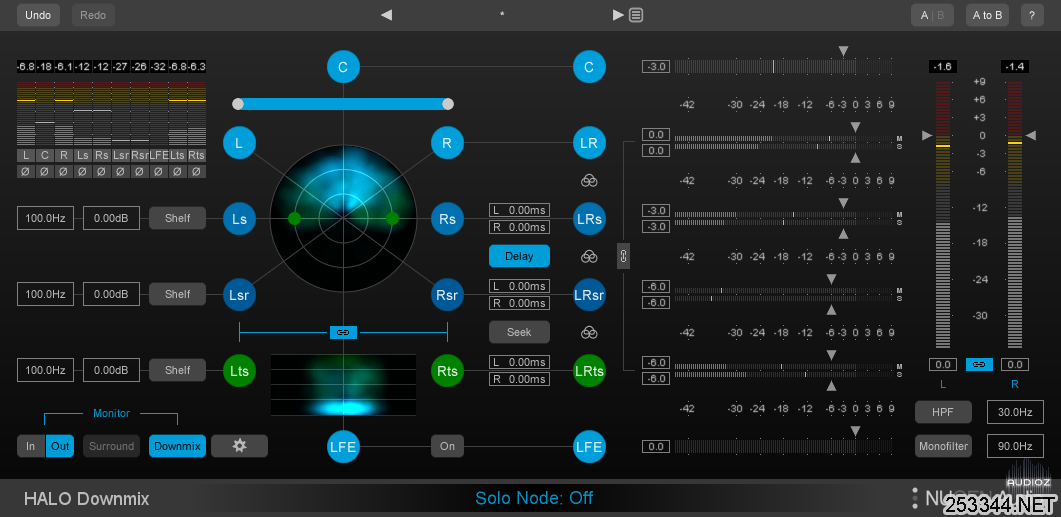
Task: Switch monitor to In
Action: (31, 446)
